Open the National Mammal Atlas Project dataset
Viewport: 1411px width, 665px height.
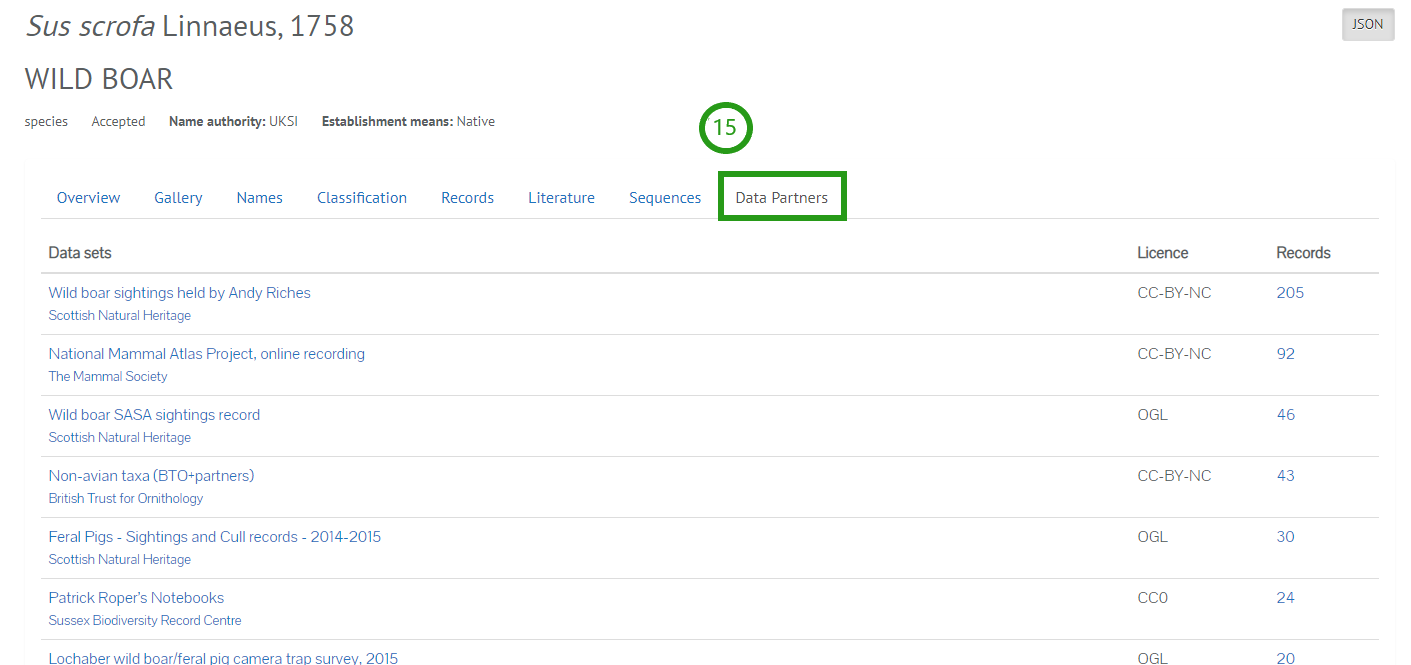tap(206, 353)
